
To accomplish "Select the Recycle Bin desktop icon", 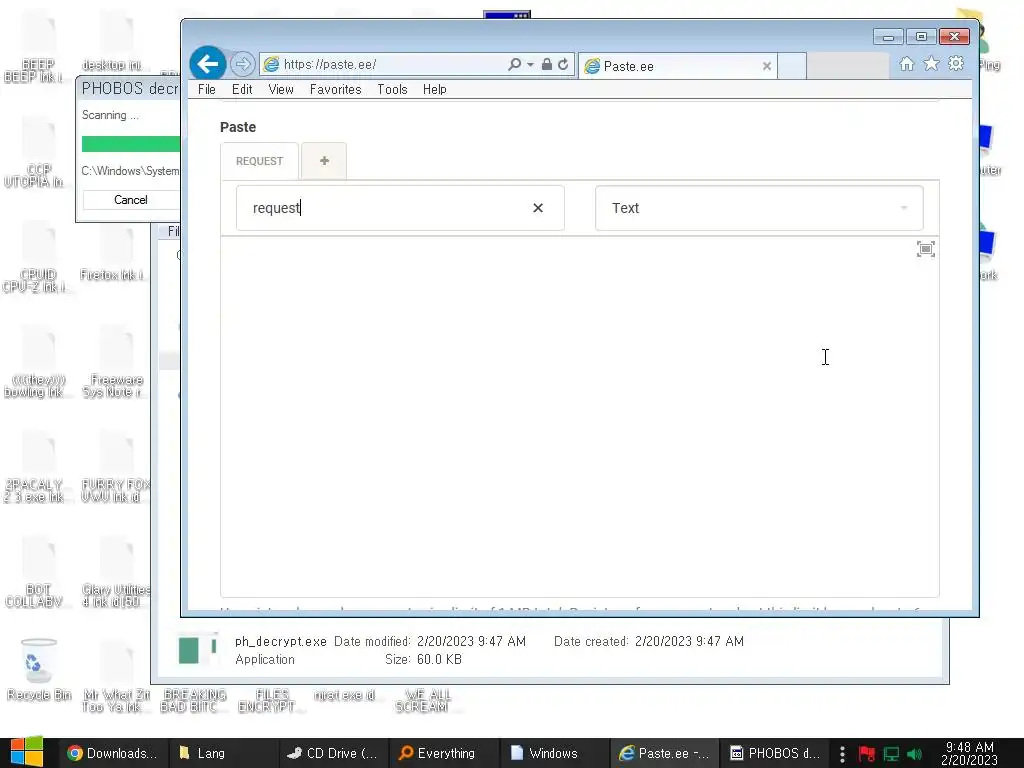I will coord(39,669).
